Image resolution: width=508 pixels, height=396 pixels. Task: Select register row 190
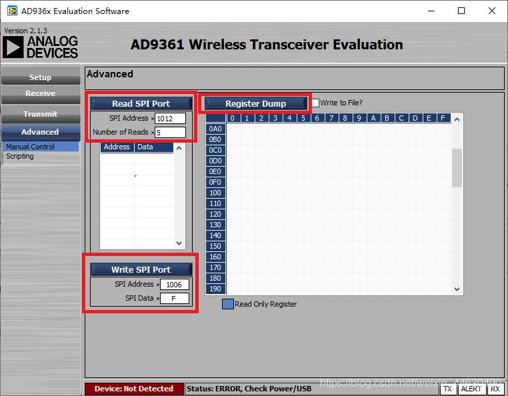tap(215, 289)
